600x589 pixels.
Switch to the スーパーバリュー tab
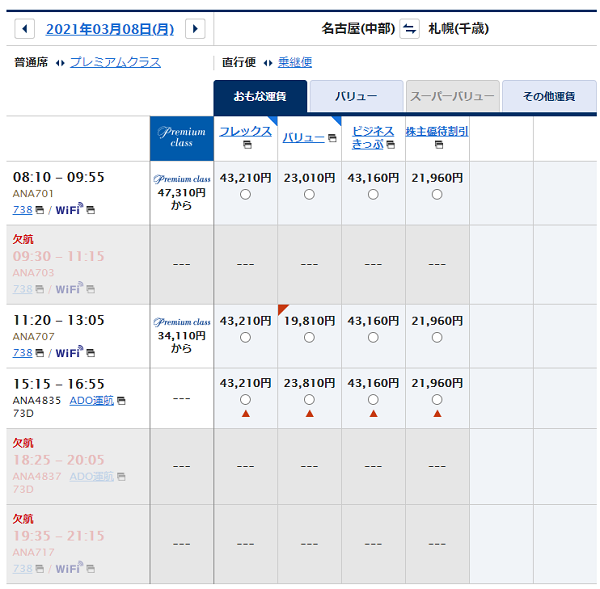pos(453,96)
